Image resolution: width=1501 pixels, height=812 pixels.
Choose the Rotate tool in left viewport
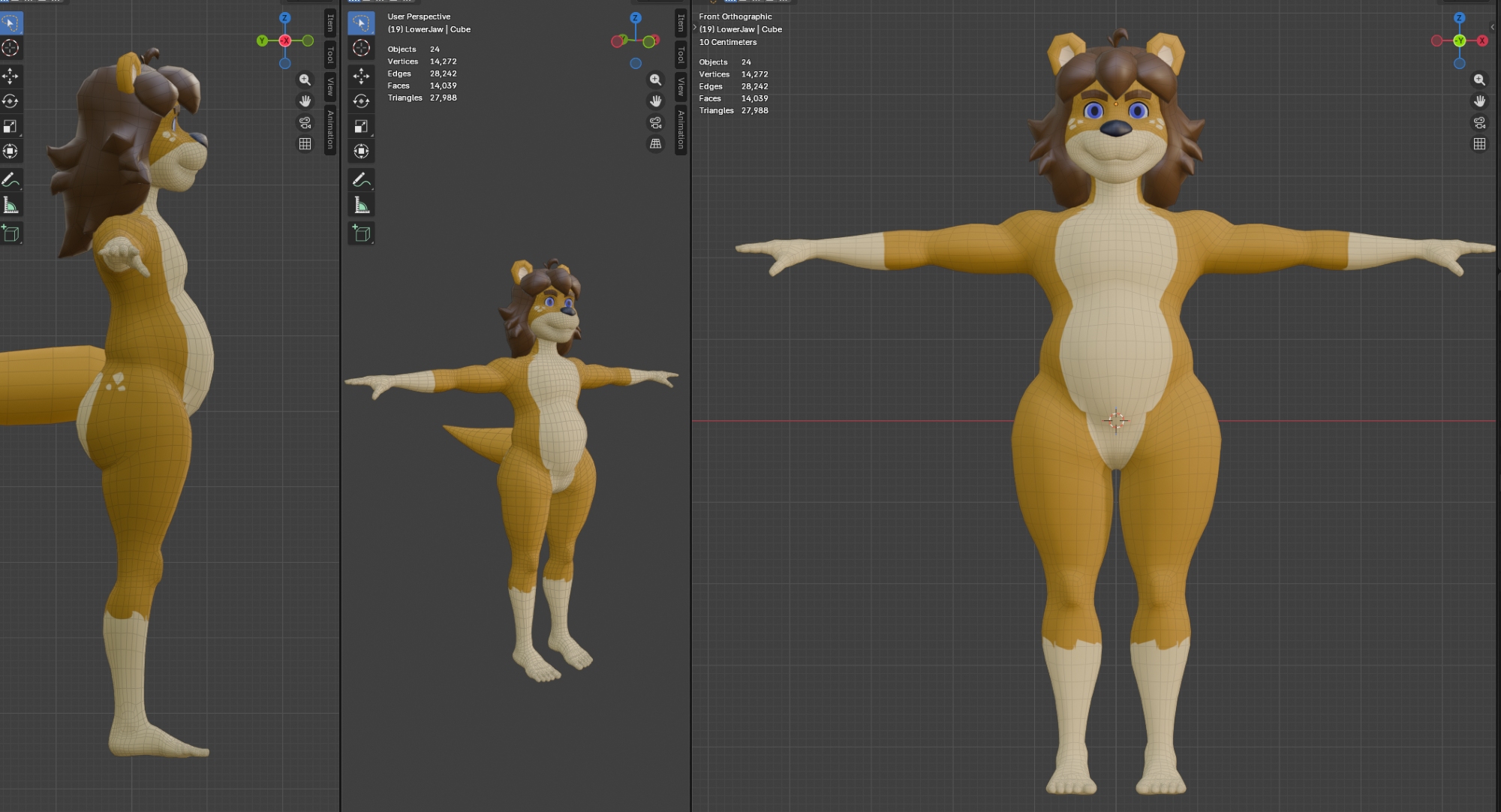tap(11, 101)
